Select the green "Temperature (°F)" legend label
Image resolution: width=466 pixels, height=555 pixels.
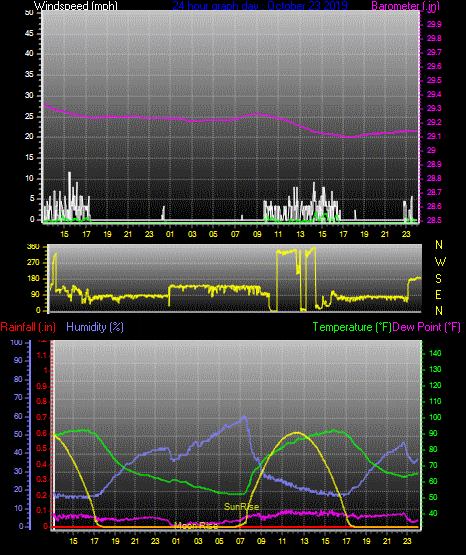point(352,327)
